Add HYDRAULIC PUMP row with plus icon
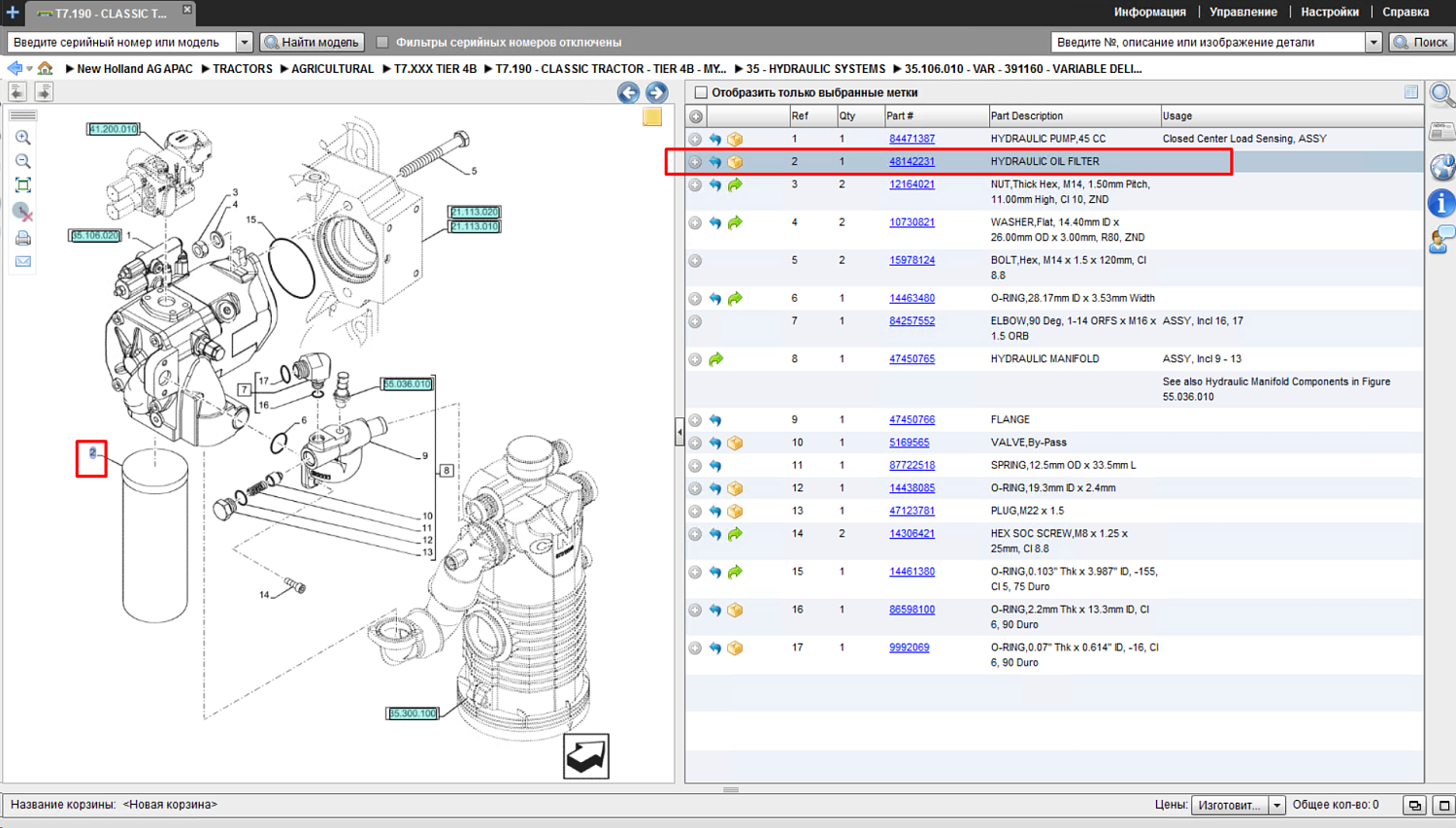 click(695, 139)
